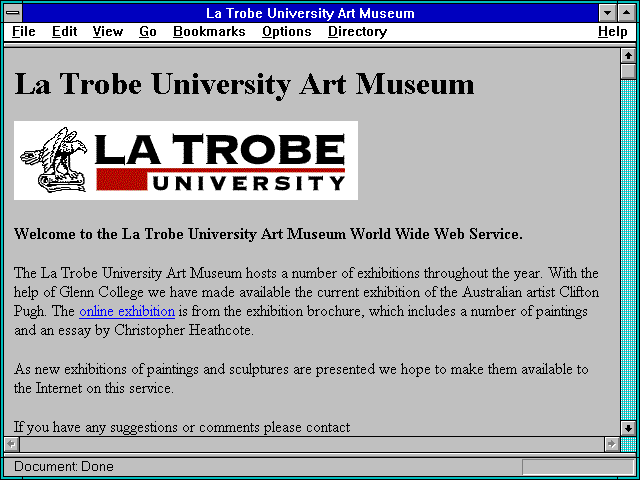
Task: Maximize the window with the up-arrow button
Action: click(x=627, y=13)
